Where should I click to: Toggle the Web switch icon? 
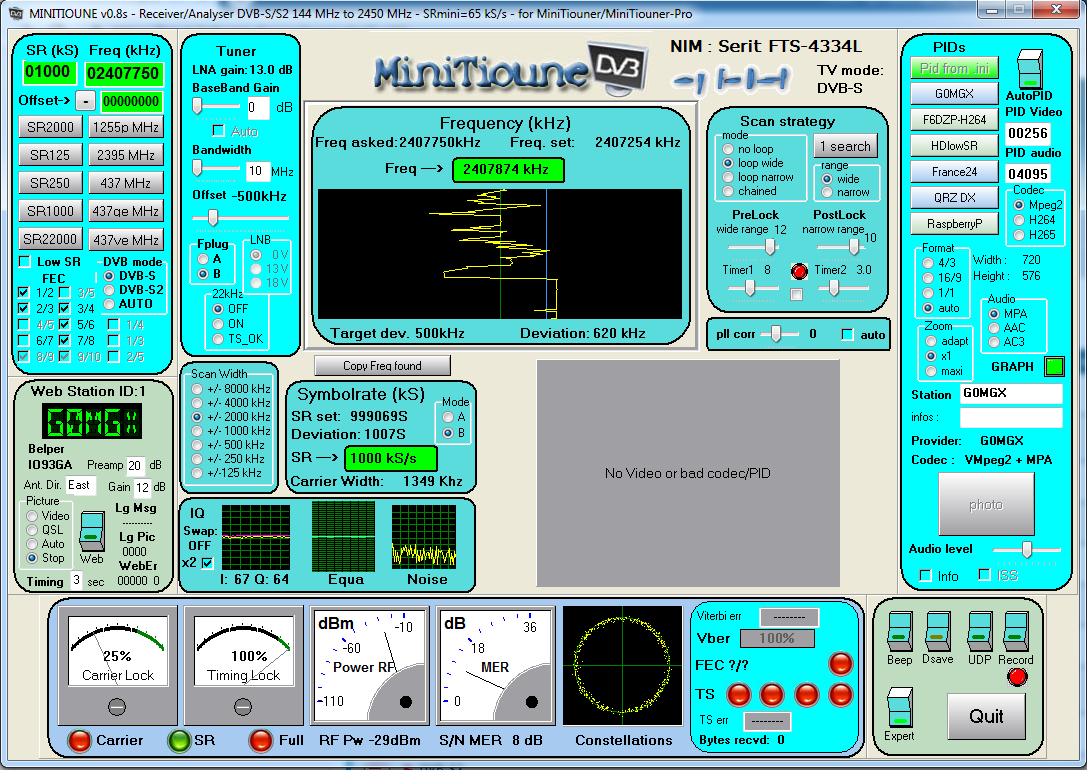(x=92, y=531)
